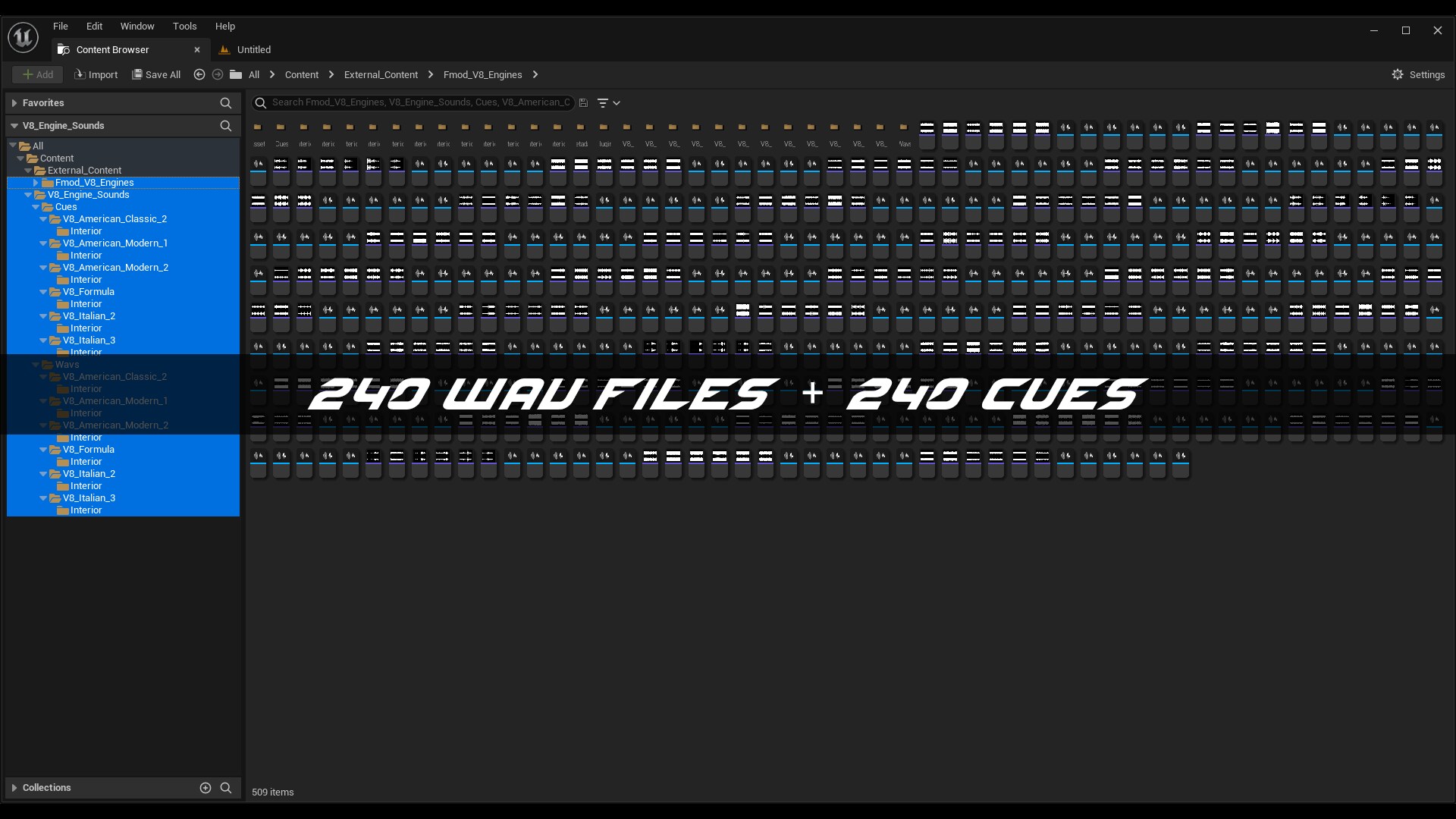Expand the Fmod_V8_Engines folder
Viewport: 1456px width, 819px height.
(36, 183)
